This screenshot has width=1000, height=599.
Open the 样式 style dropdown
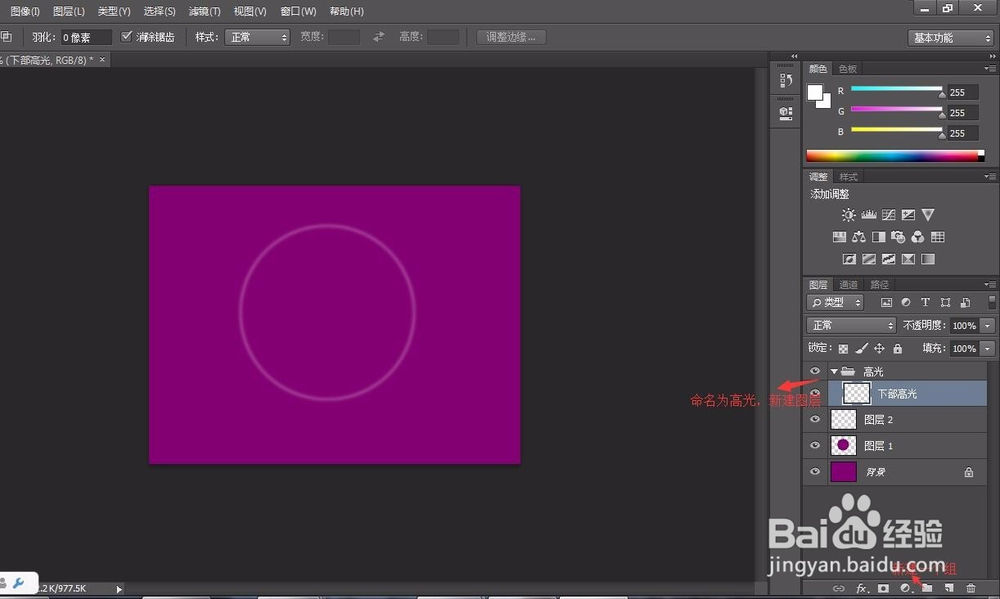click(x=257, y=37)
